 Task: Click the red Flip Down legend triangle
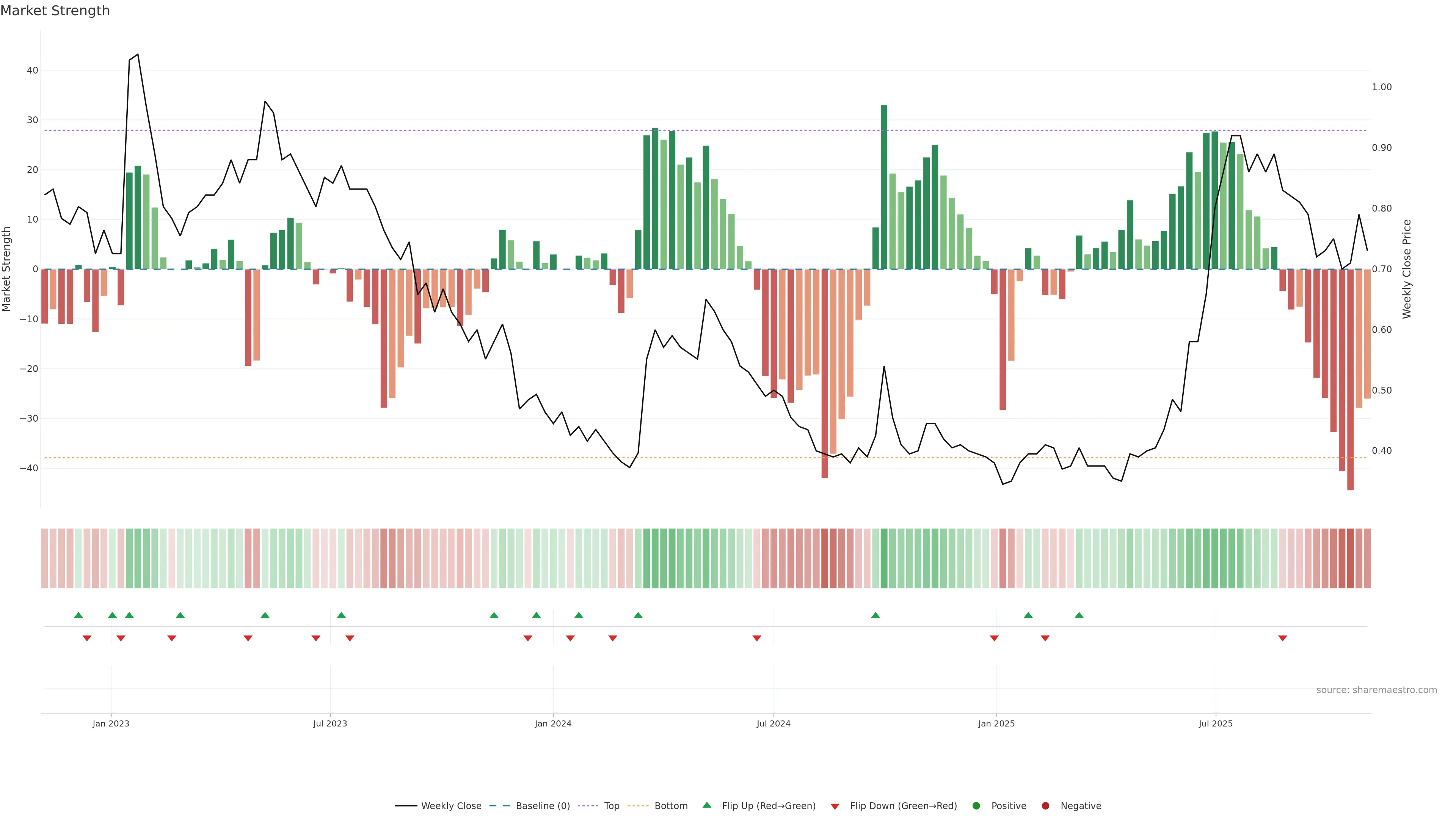pyautogui.click(x=835, y=806)
